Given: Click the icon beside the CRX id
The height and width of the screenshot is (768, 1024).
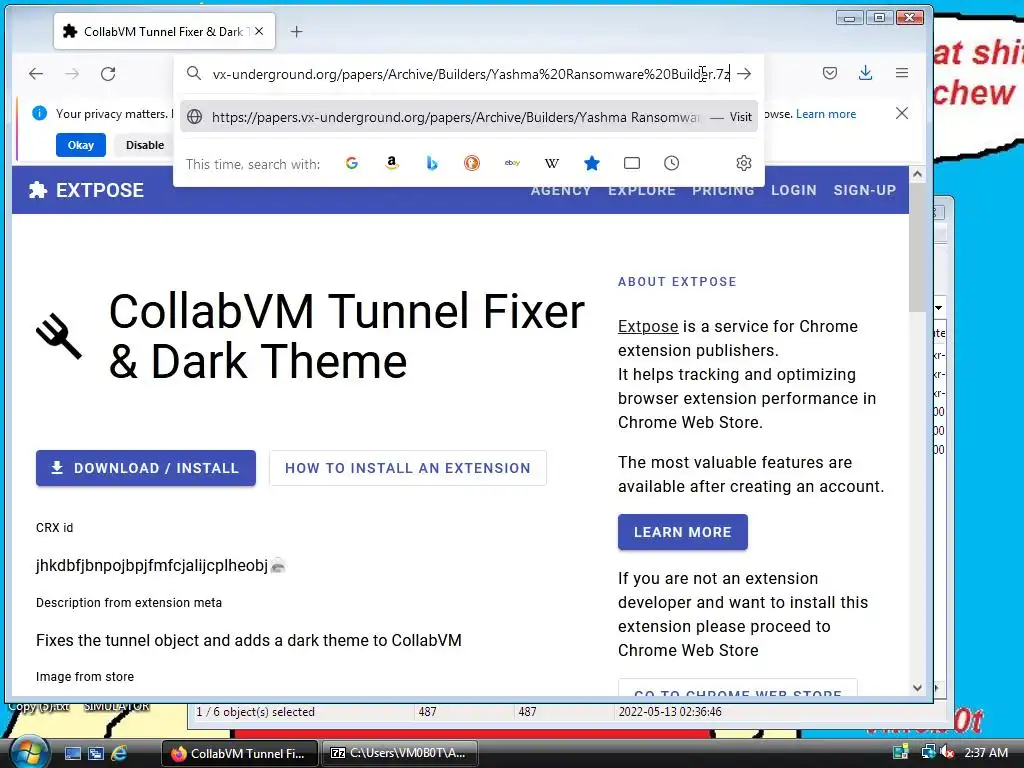Looking at the screenshot, I should pos(278,566).
